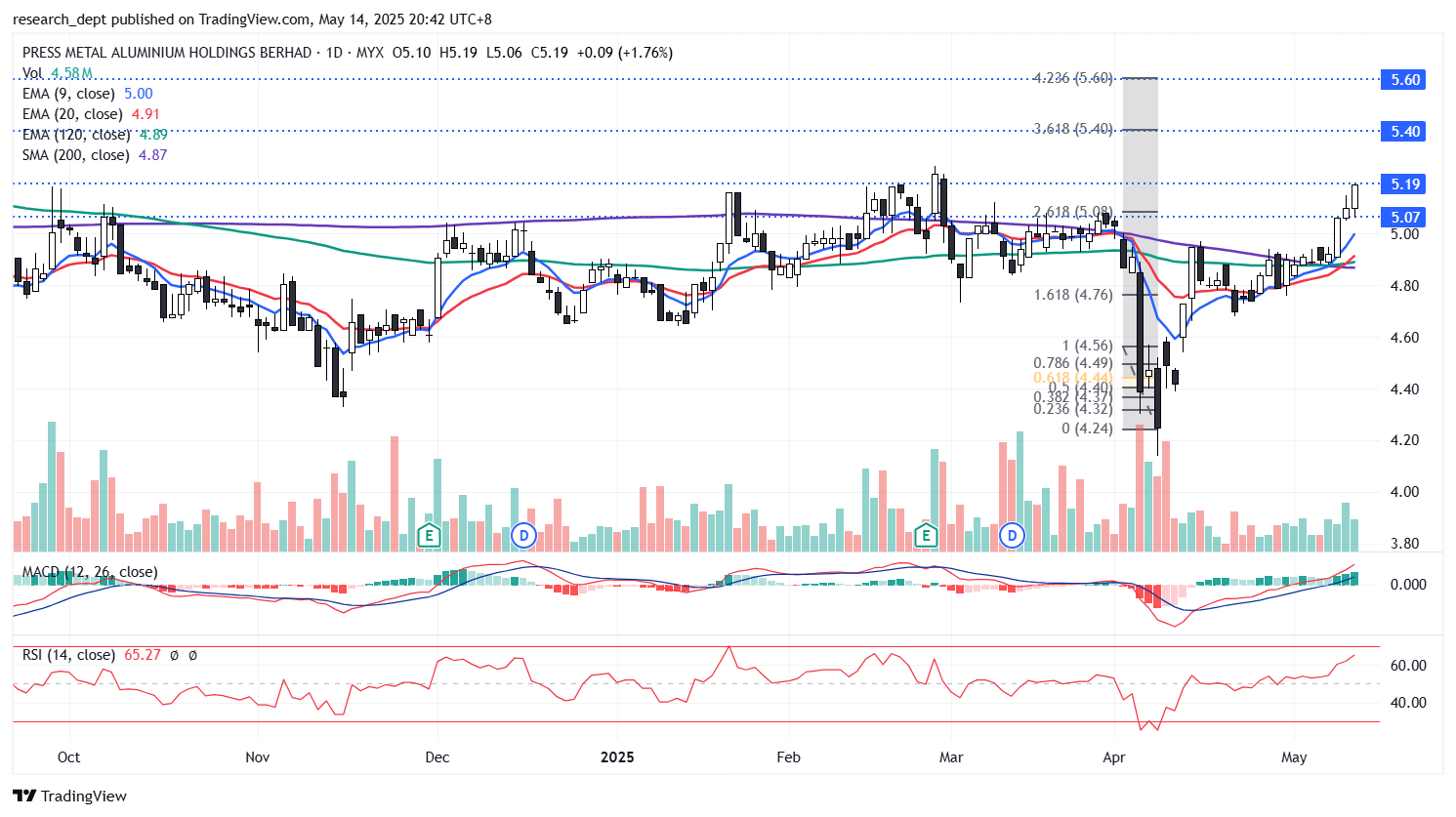Select the 0 (4.24) Fibonacci level label
This screenshot has height=817, width=1456.
click(x=1088, y=429)
